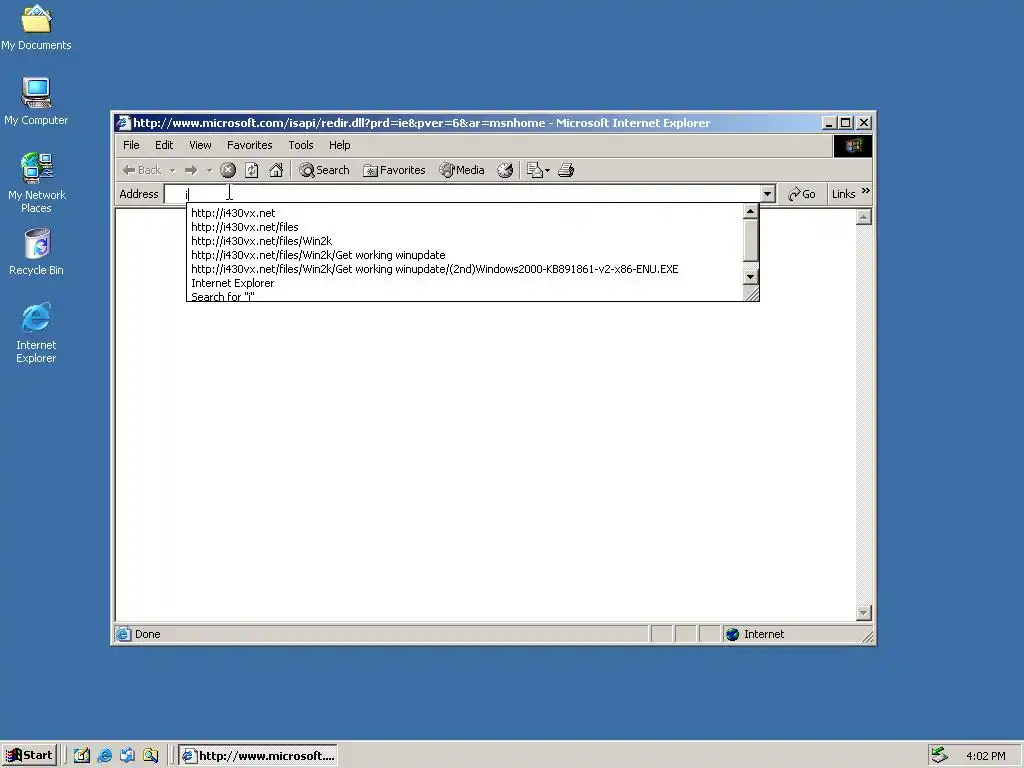Image resolution: width=1024 pixels, height=768 pixels.
Task: Open the Favorites toolbar button
Action: (394, 170)
